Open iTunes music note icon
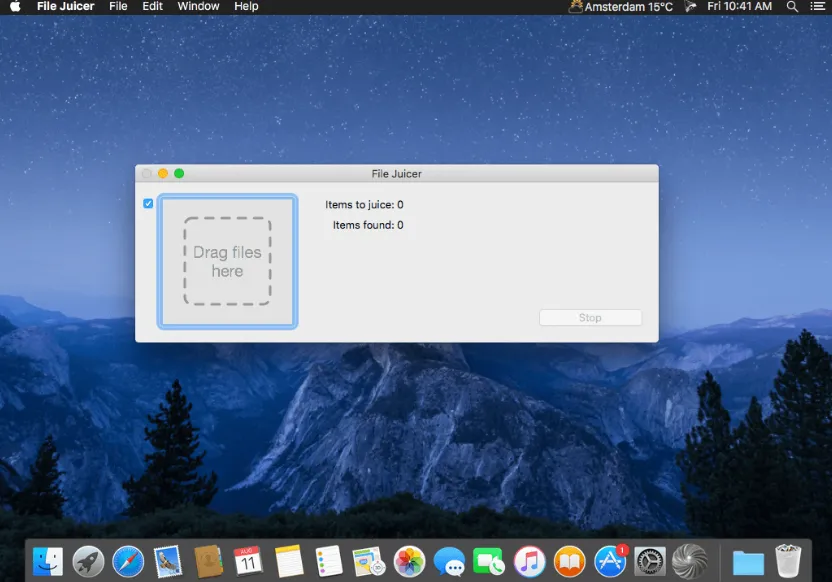 pos(530,561)
